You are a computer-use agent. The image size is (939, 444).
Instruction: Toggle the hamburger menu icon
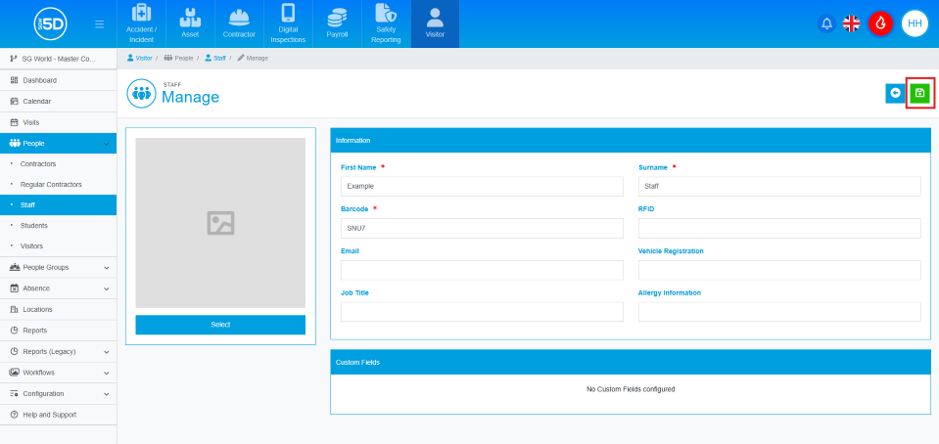click(x=99, y=24)
